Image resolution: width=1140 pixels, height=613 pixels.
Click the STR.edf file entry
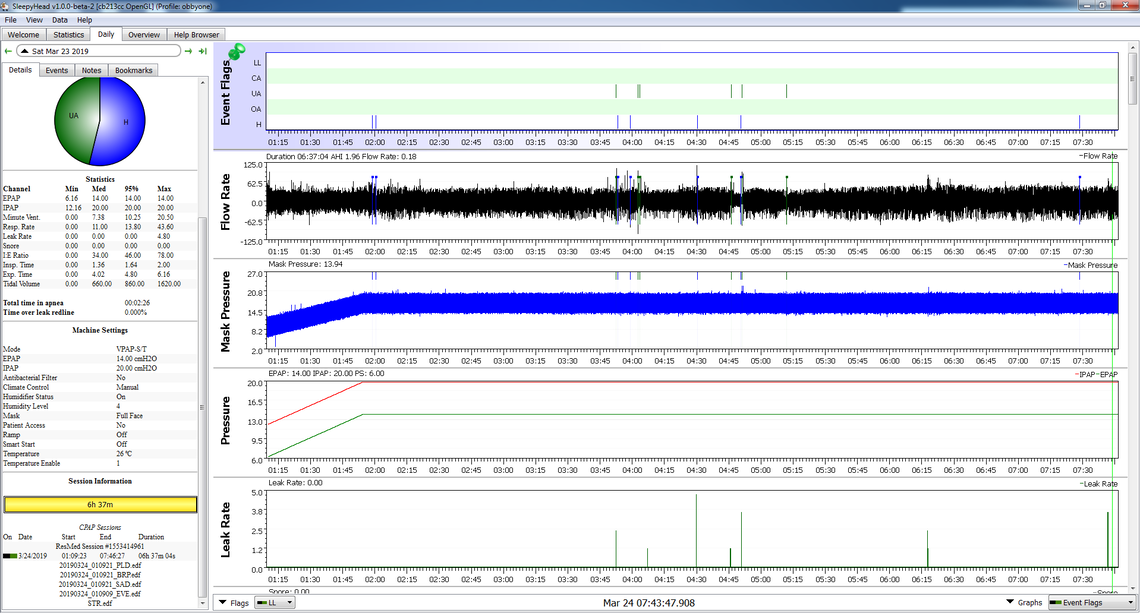pyautogui.click(x=100, y=603)
